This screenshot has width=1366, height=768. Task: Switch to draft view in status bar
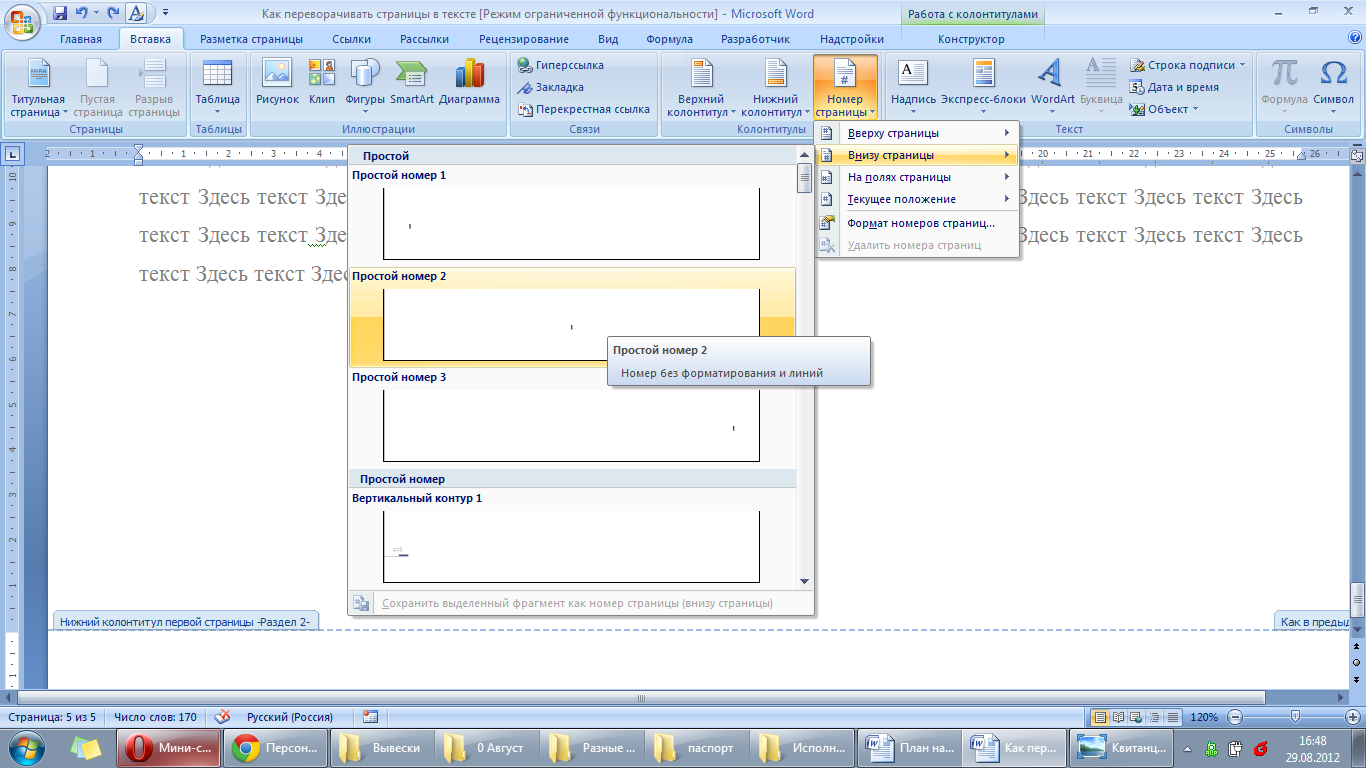point(1173,717)
